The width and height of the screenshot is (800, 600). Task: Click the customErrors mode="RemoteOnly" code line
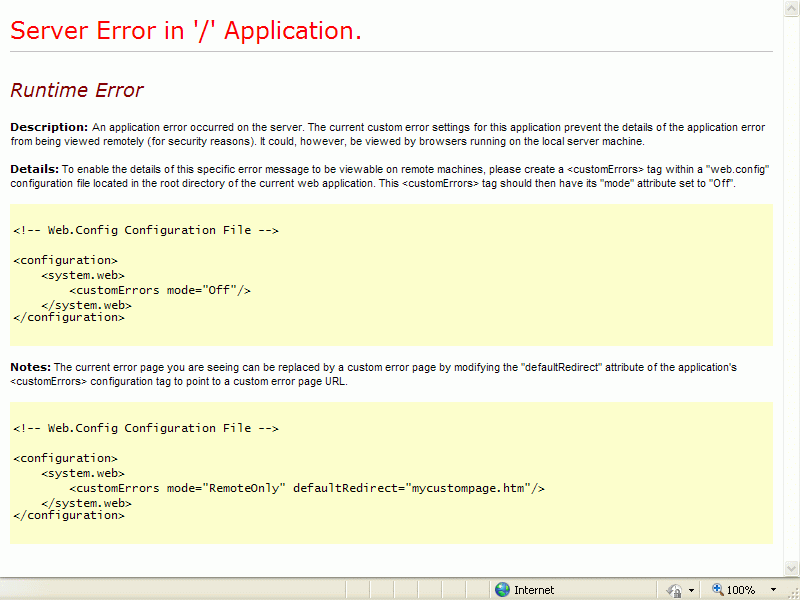[306, 488]
